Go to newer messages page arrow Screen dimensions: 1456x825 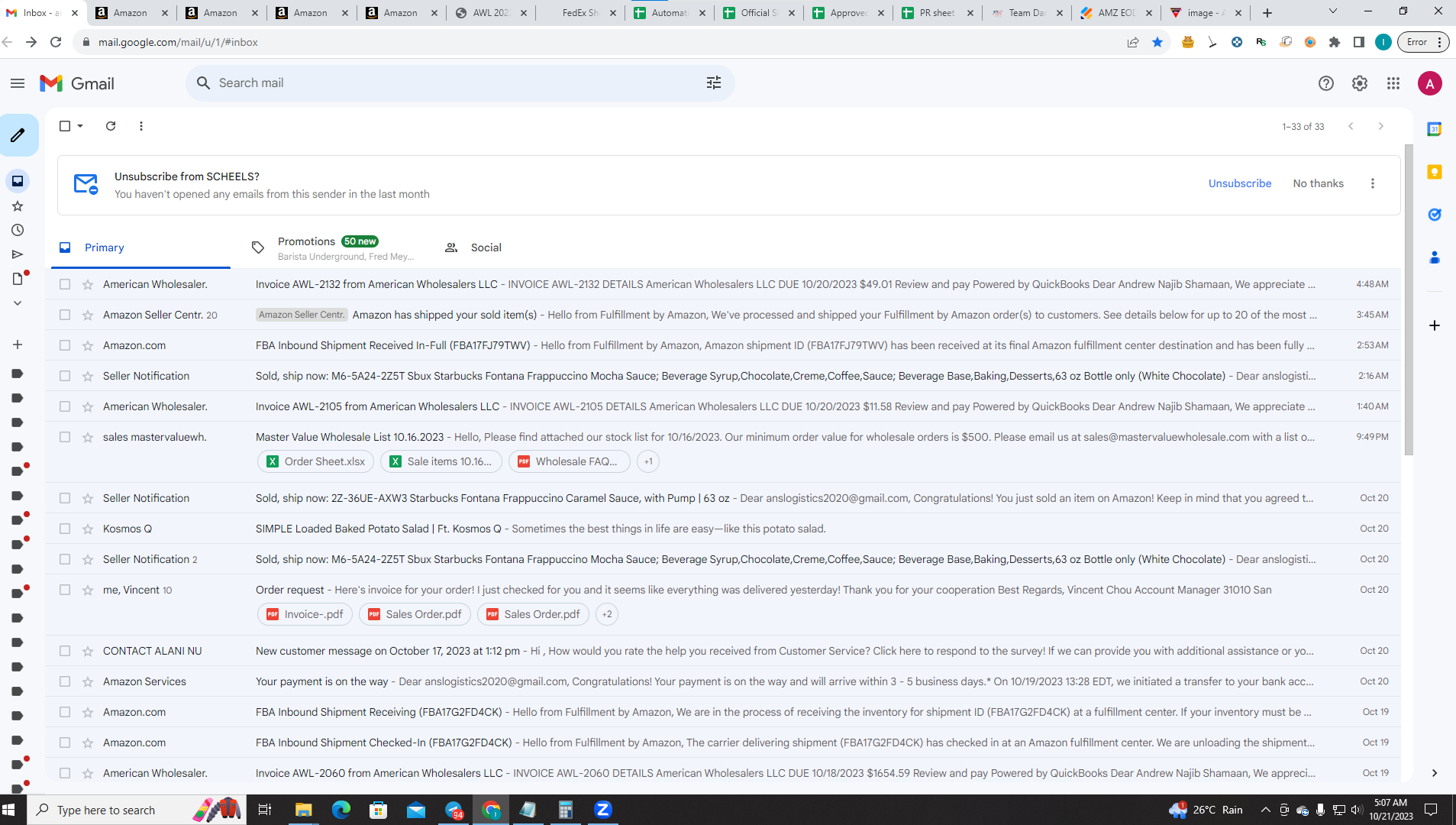(x=1351, y=126)
